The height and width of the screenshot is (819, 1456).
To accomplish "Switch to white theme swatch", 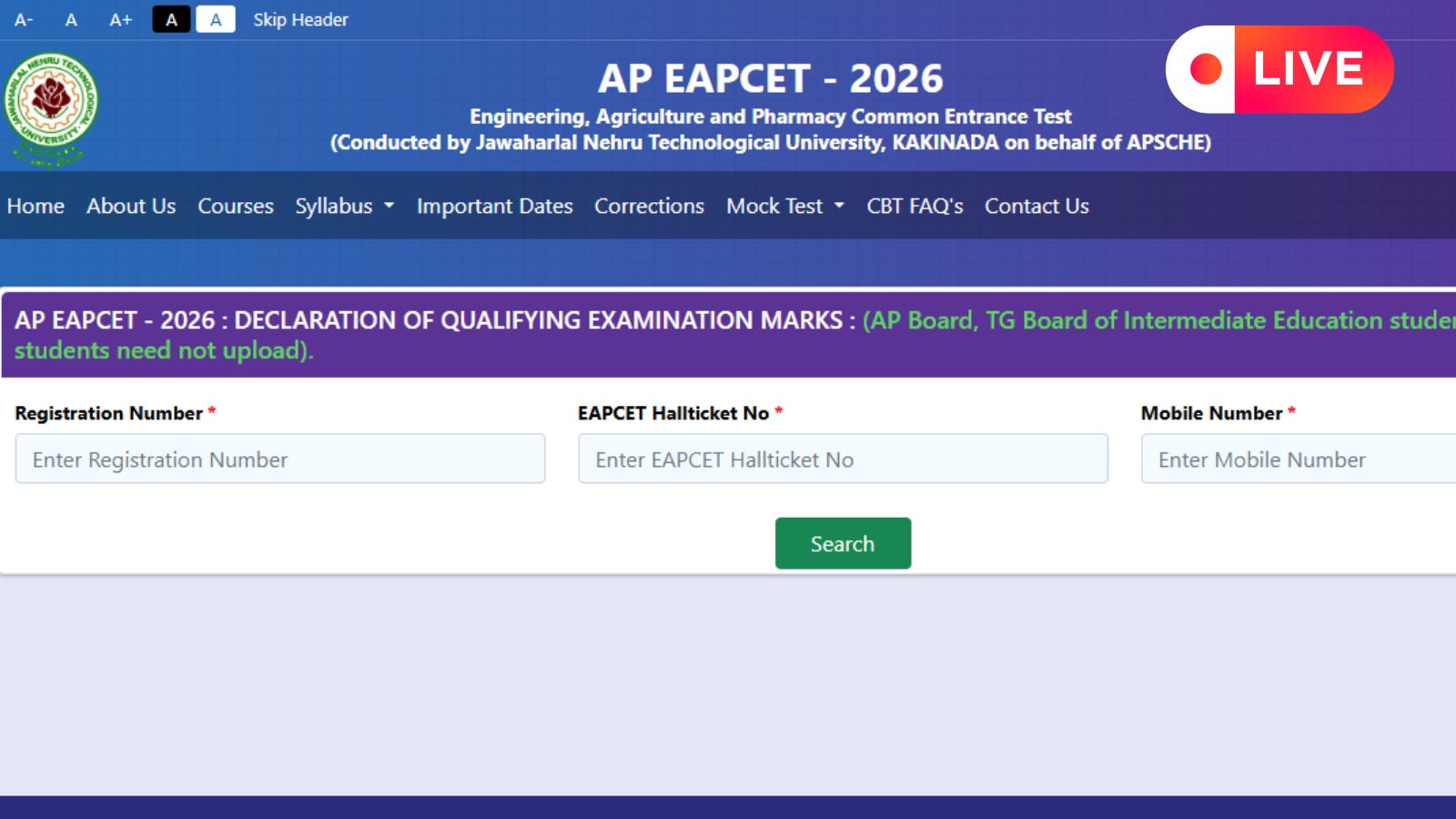I will click(x=216, y=19).
